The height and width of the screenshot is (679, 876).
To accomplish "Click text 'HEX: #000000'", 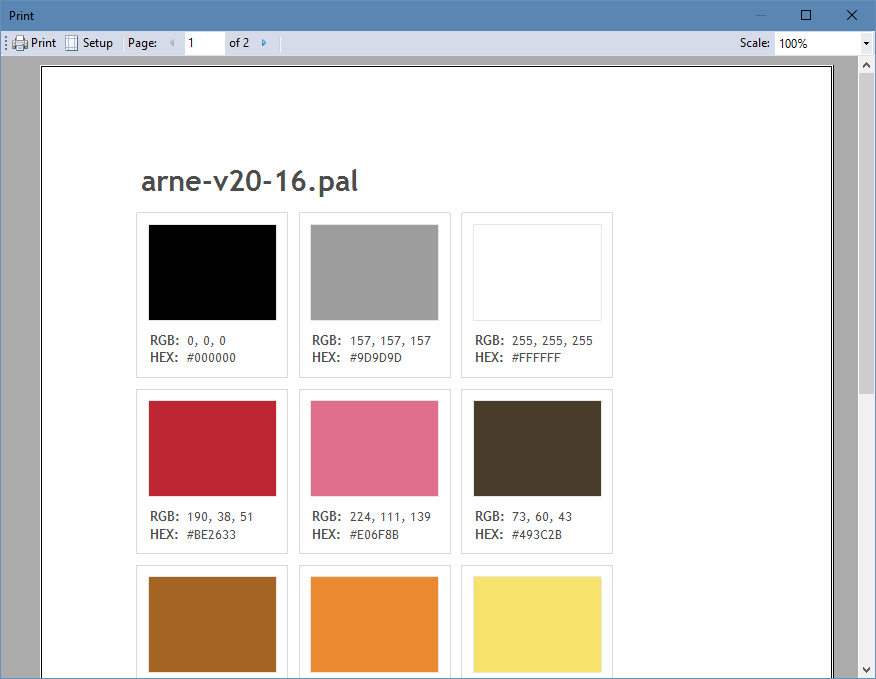I will point(193,358).
